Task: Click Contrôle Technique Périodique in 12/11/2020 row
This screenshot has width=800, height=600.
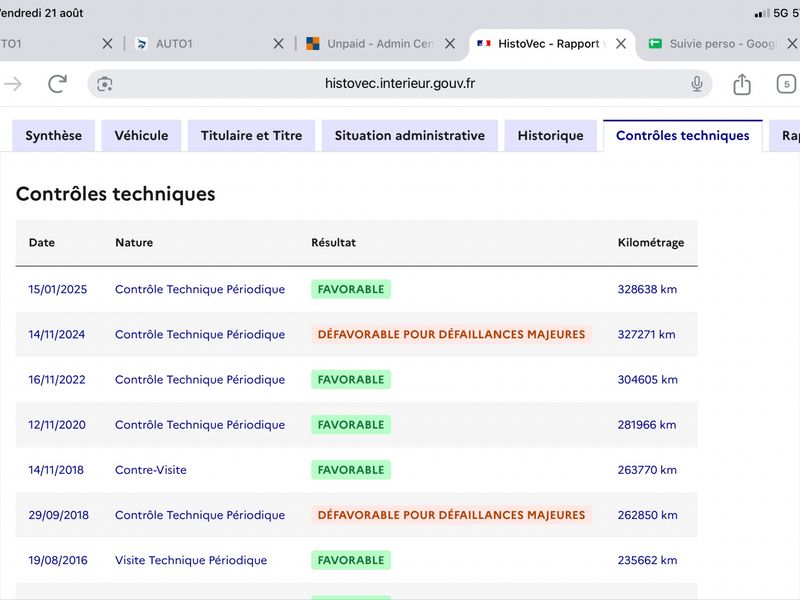Action: 200,425
